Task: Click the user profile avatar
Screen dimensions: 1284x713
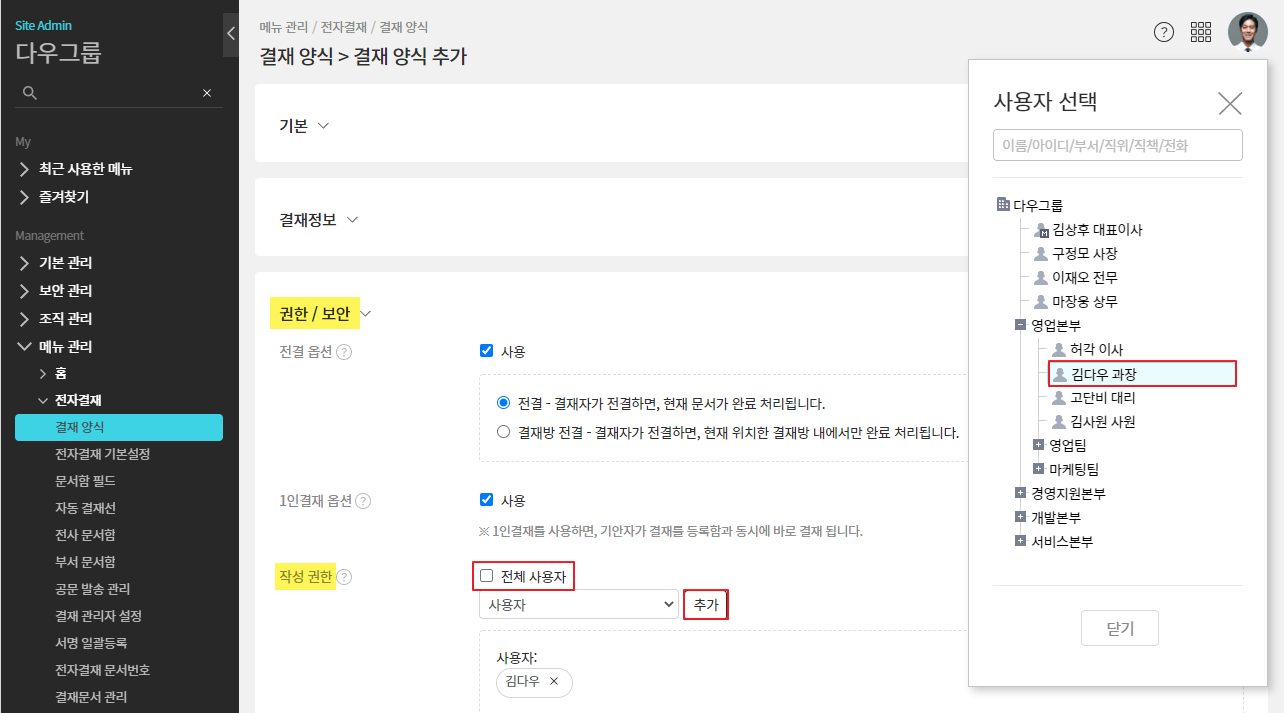Action: pyautogui.click(x=1247, y=32)
